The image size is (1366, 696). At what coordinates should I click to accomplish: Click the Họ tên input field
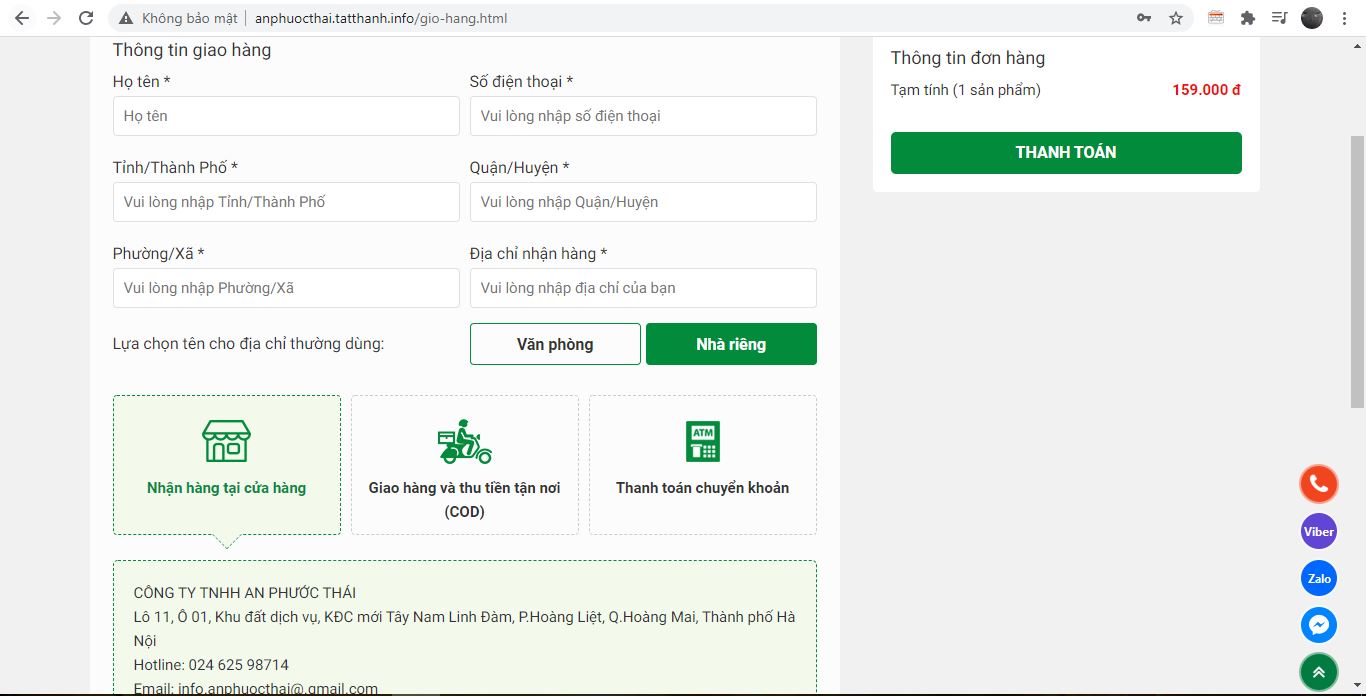click(x=286, y=116)
